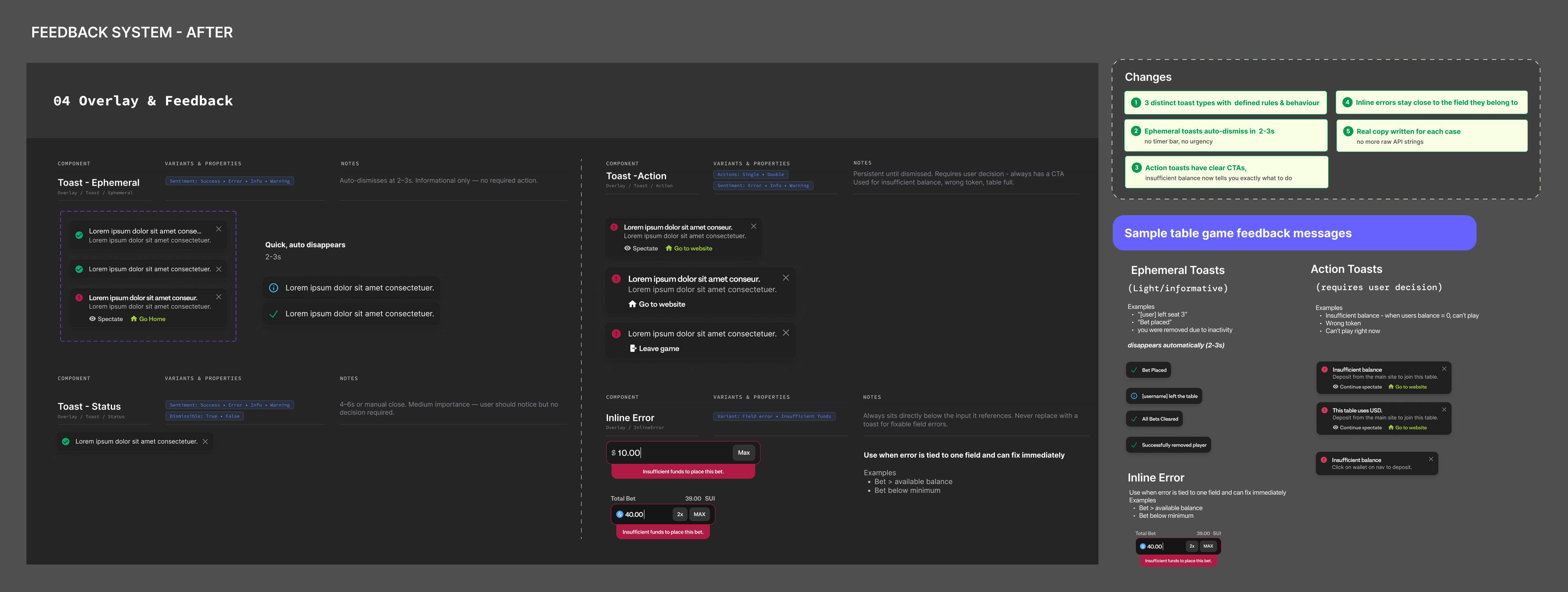
Task: Dismiss the Toast - Status message with X
Action: 205,441
